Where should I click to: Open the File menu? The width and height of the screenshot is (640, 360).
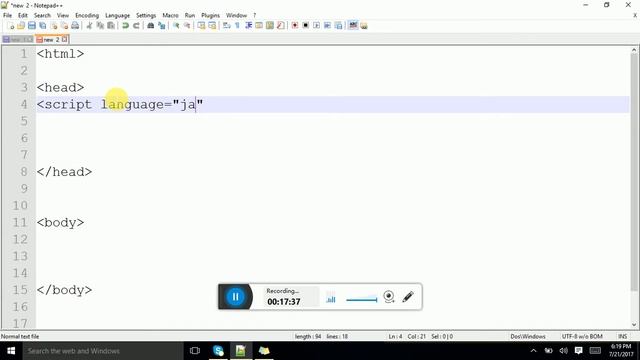7,15
